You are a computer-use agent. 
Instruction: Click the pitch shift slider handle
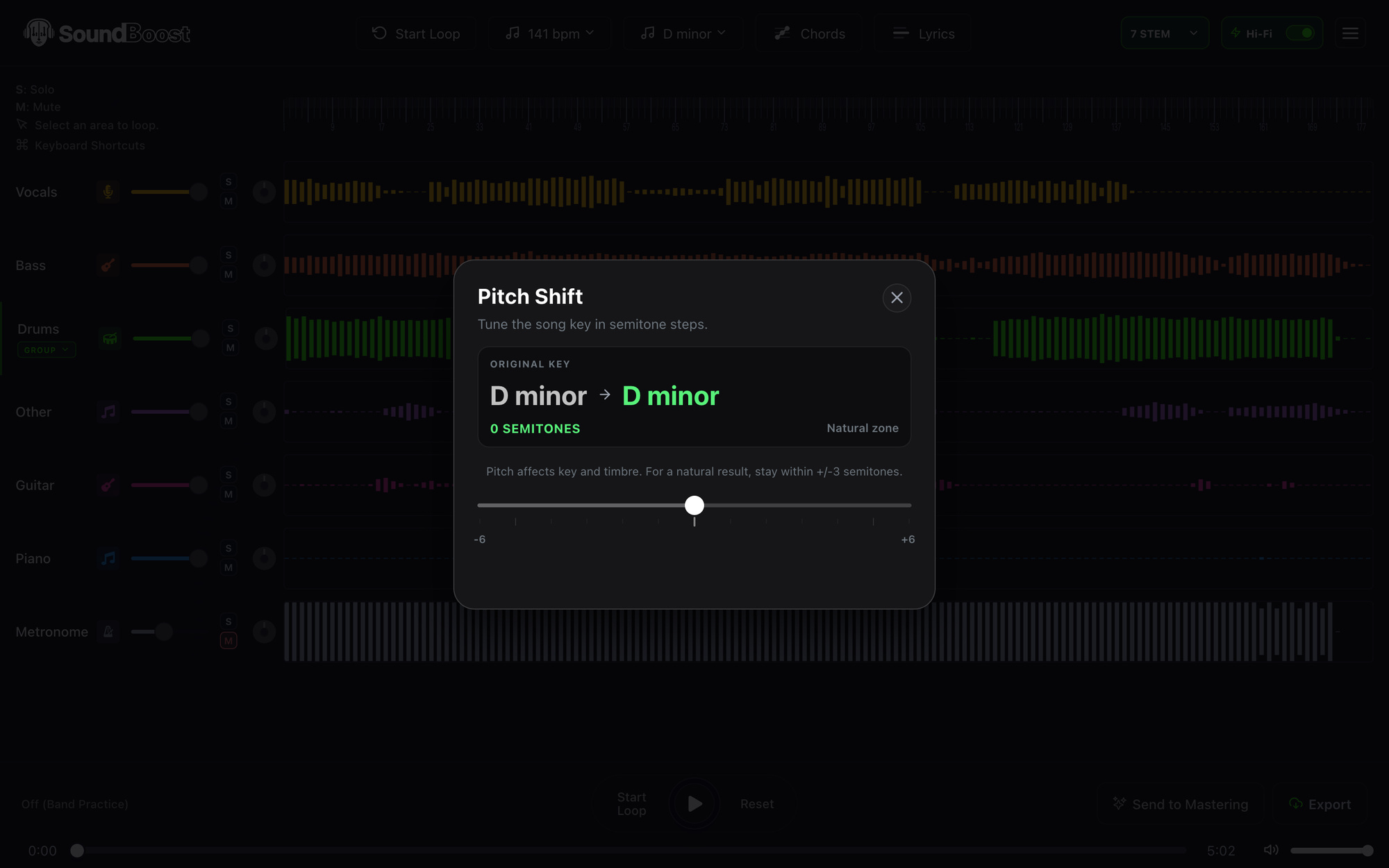point(694,506)
